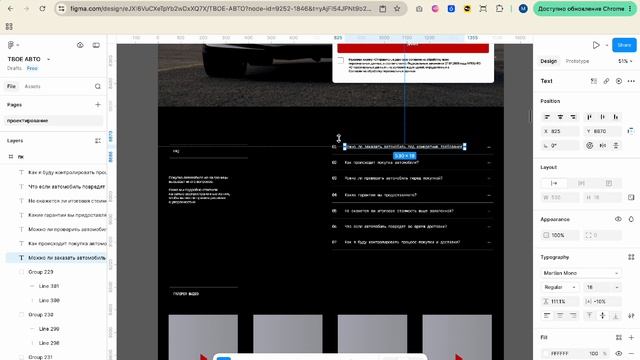Select fixed size text resizing
The height and width of the screenshot is (360, 640).
tap(609, 183)
